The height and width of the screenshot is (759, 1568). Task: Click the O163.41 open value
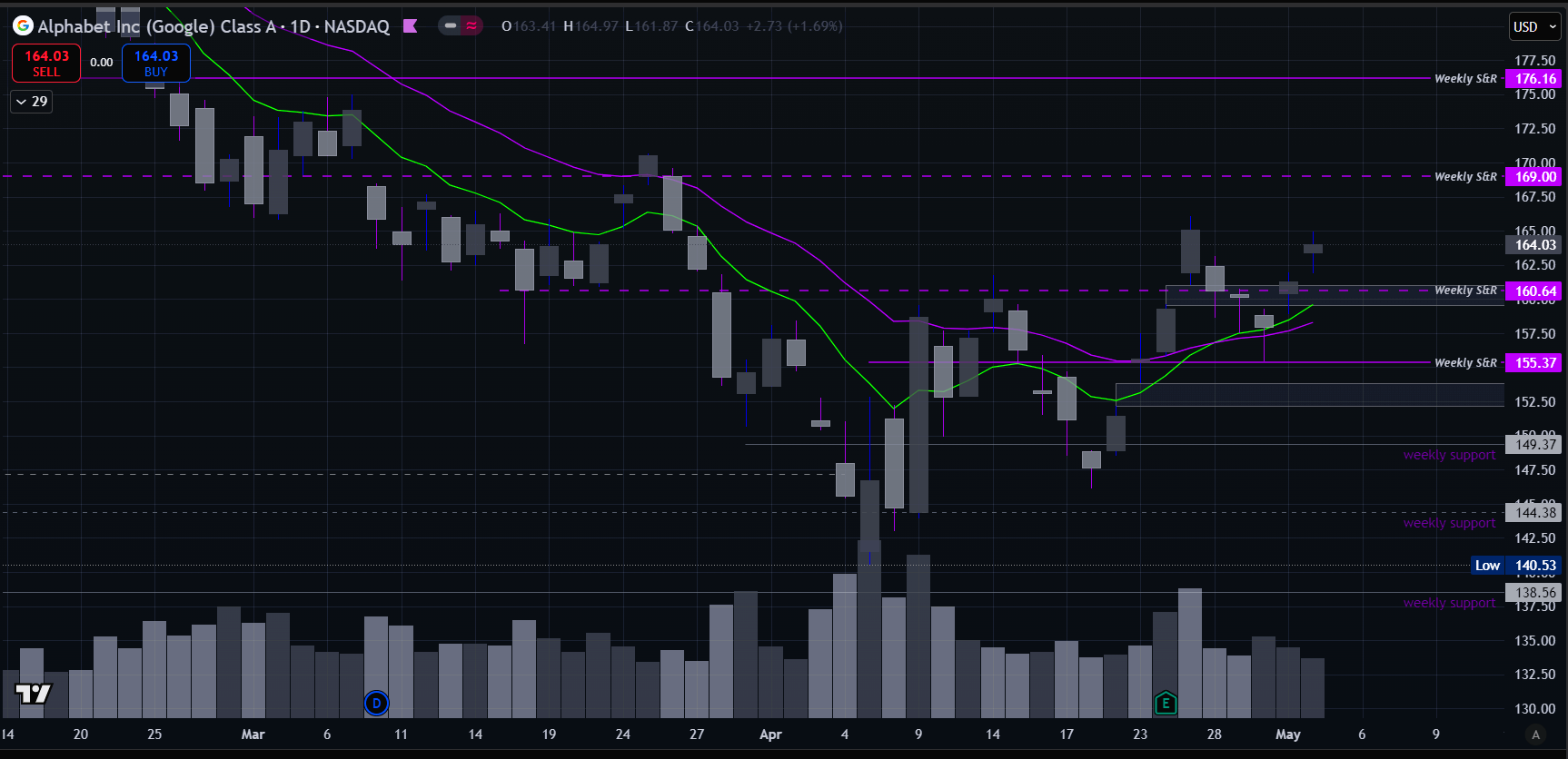pyautogui.click(x=529, y=26)
